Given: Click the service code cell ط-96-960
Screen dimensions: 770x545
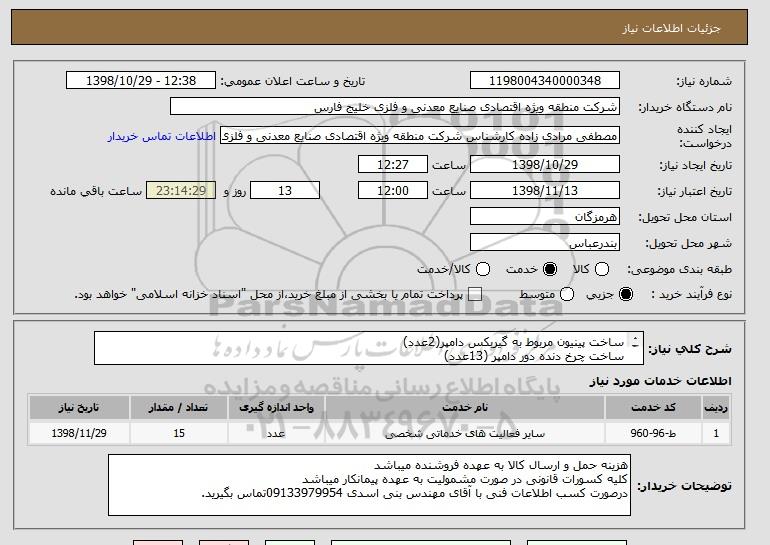Looking at the screenshot, I should point(653,433).
